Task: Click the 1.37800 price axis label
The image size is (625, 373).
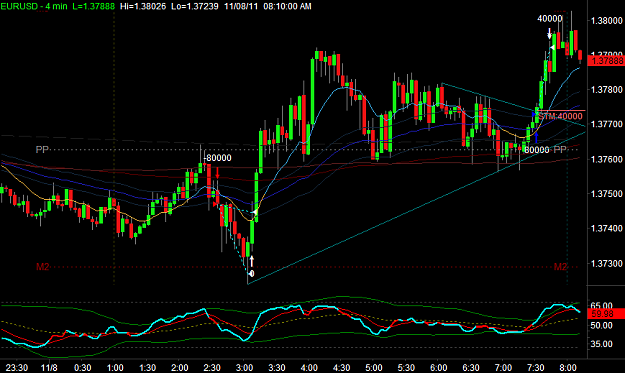Action: [x=607, y=90]
